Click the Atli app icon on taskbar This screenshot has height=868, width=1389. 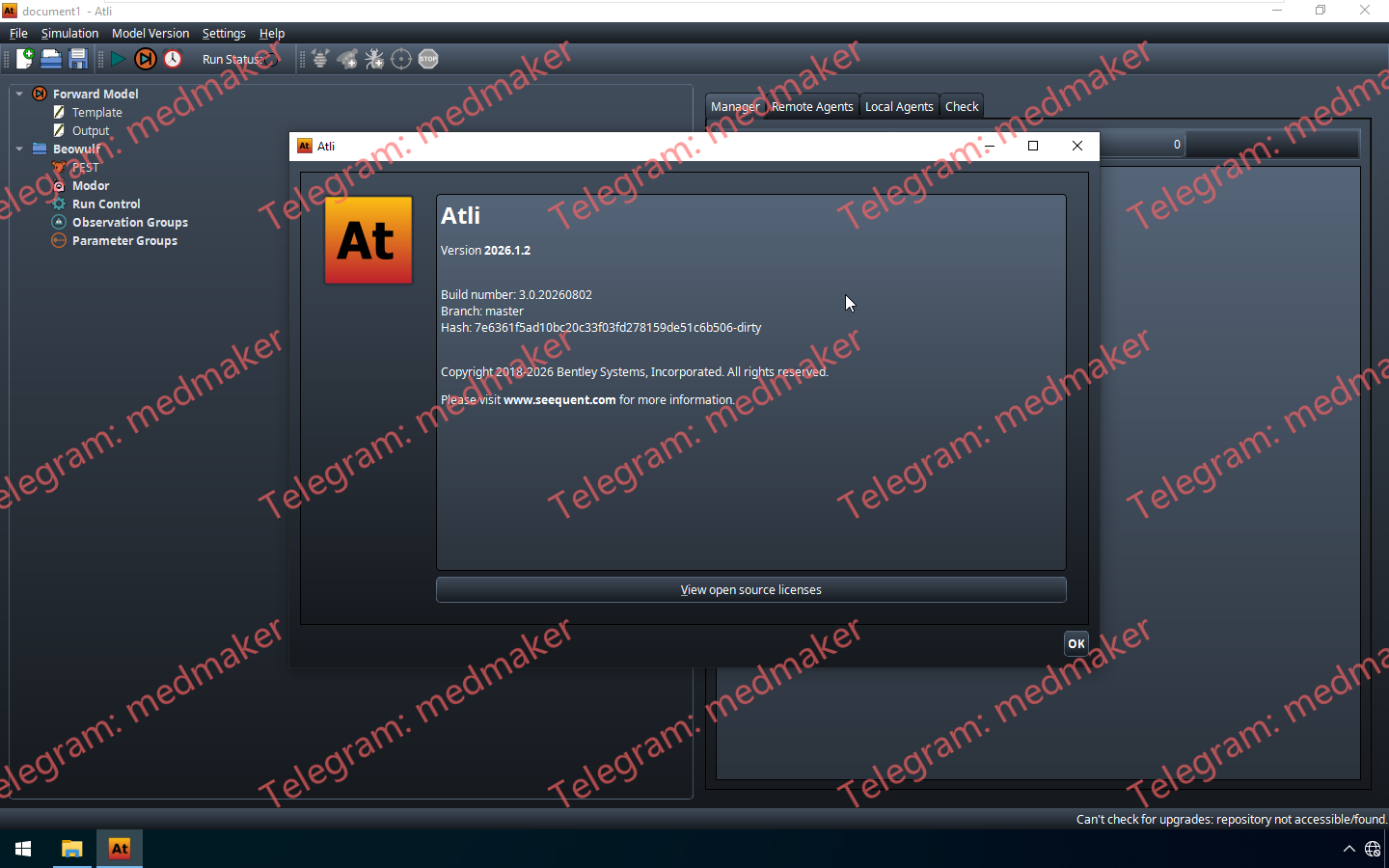pyautogui.click(x=120, y=849)
